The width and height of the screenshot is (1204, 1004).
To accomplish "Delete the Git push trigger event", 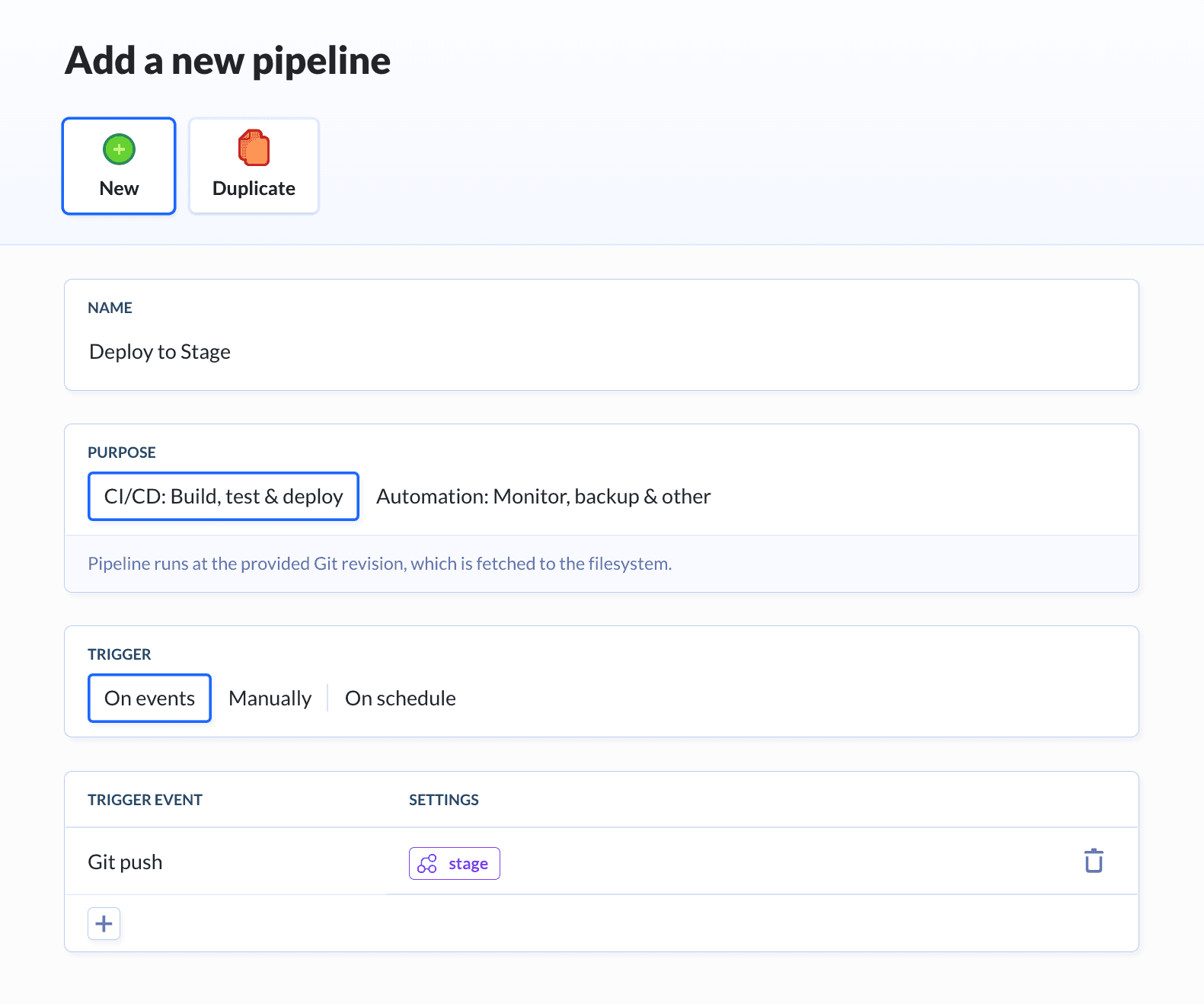I will pyautogui.click(x=1094, y=861).
